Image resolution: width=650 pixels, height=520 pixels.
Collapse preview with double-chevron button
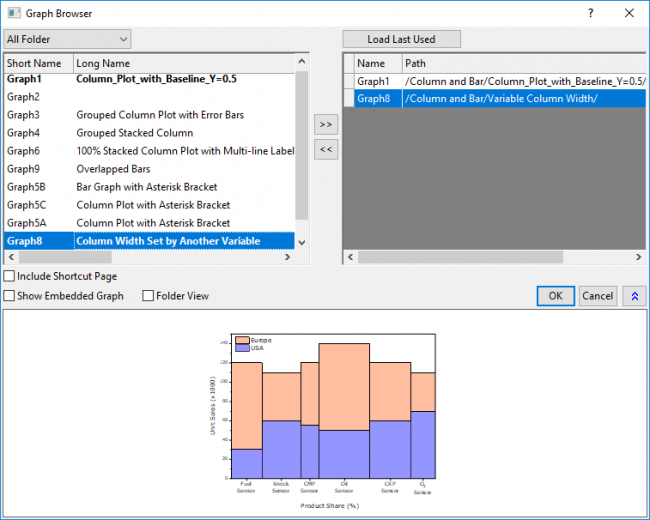click(x=634, y=296)
